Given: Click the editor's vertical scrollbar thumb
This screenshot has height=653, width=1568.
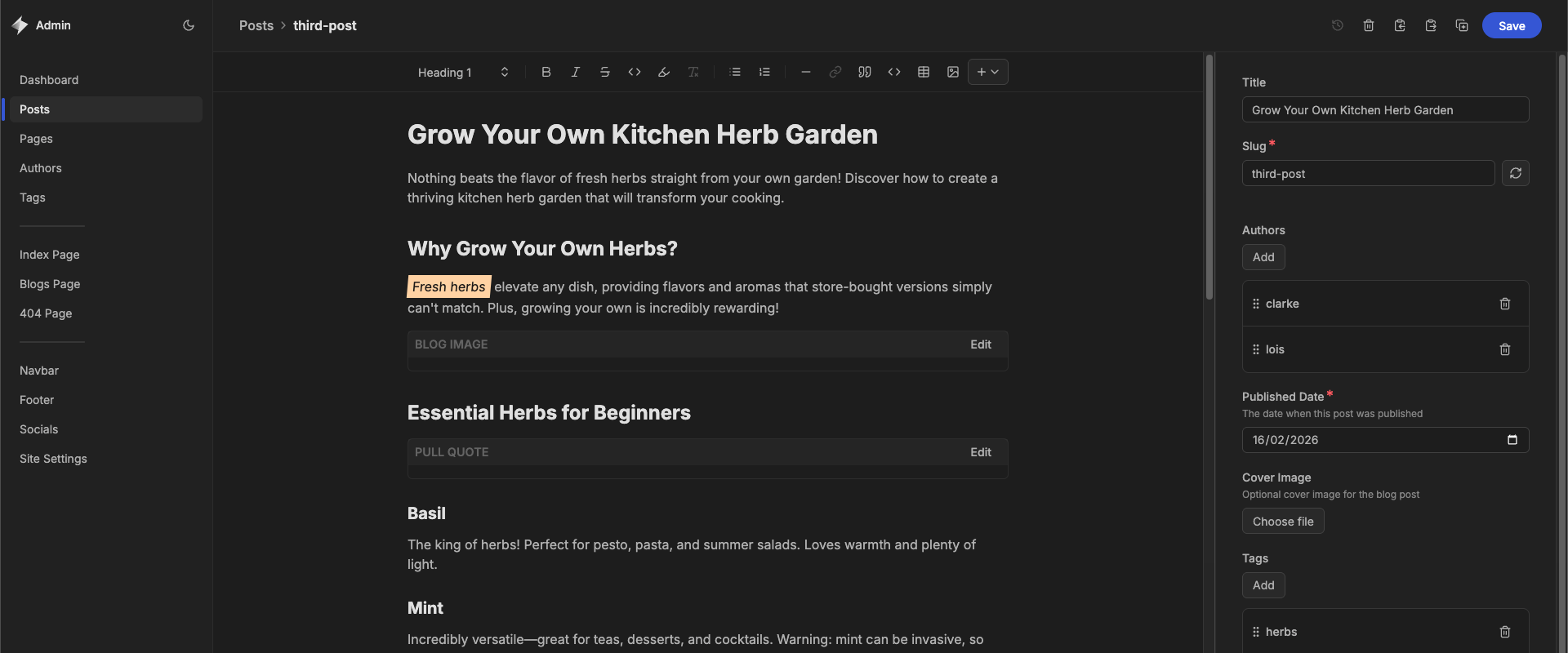Looking at the screenshot, I should (x=1209, y=176).
